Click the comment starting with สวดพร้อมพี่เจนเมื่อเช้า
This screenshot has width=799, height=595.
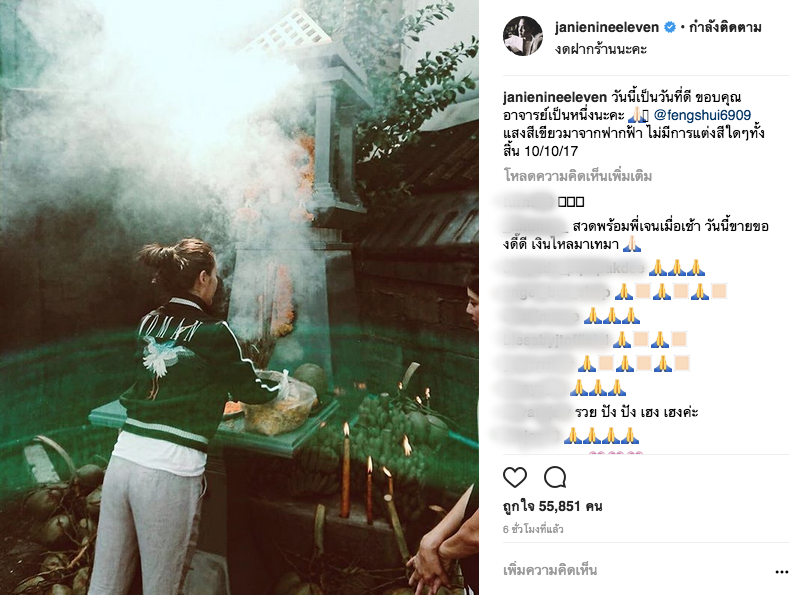(635, 235)
